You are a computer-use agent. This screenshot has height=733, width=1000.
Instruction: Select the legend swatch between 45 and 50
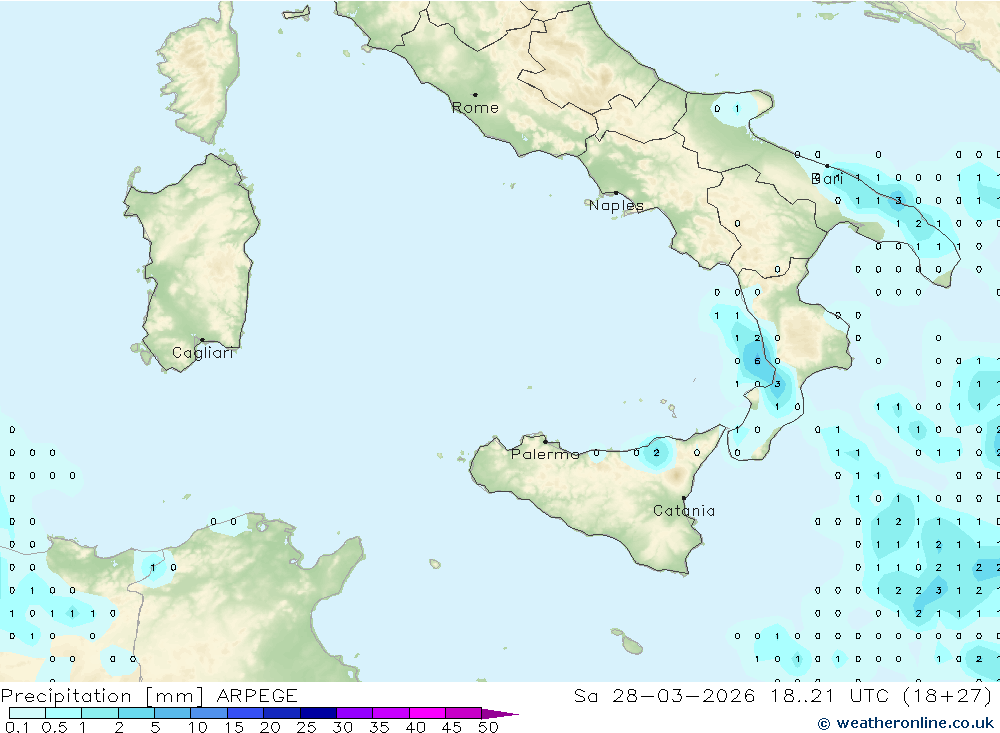pos(463,713)
